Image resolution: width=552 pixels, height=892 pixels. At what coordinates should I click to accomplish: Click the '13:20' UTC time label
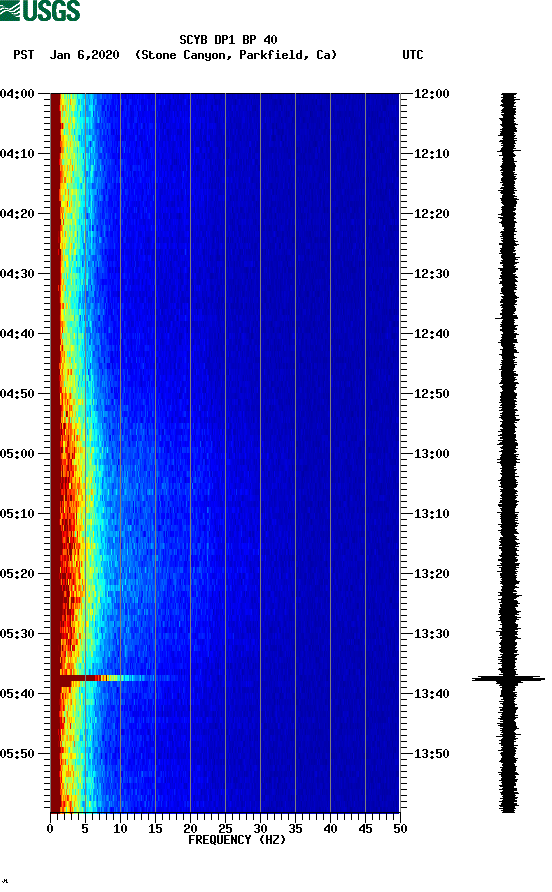pos(432,574)
